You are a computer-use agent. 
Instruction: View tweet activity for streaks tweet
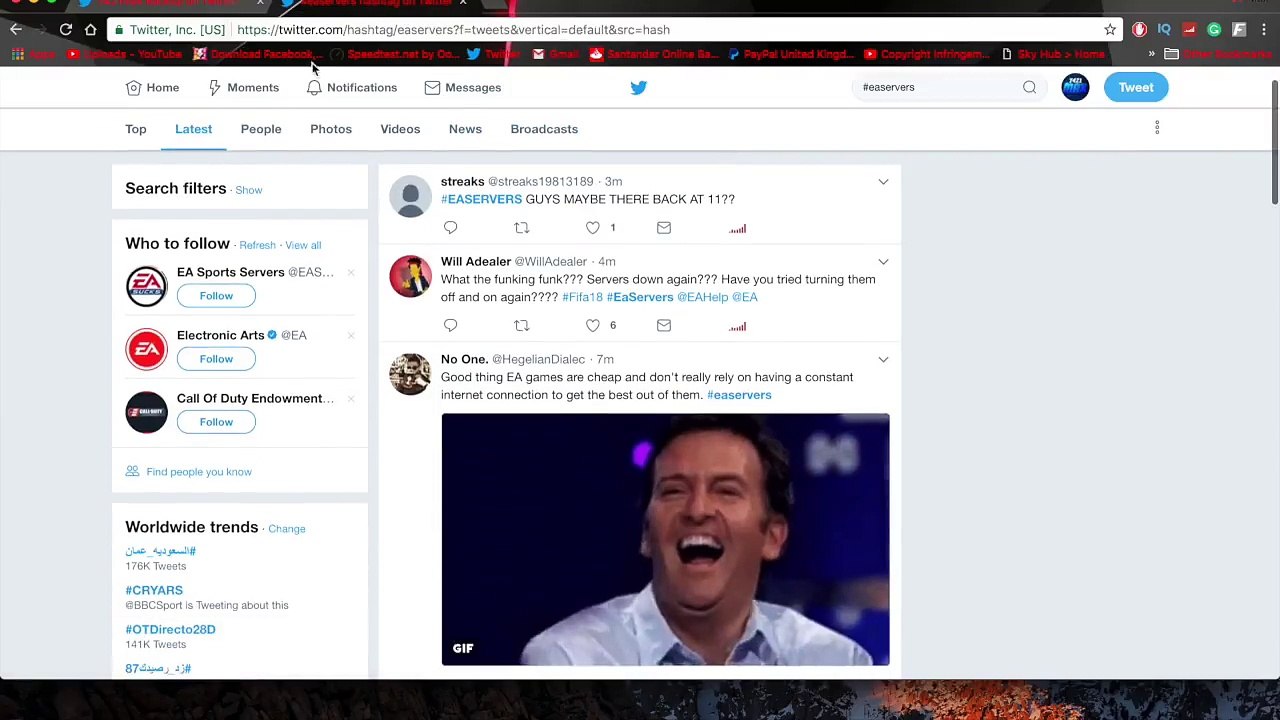(738, 229)
